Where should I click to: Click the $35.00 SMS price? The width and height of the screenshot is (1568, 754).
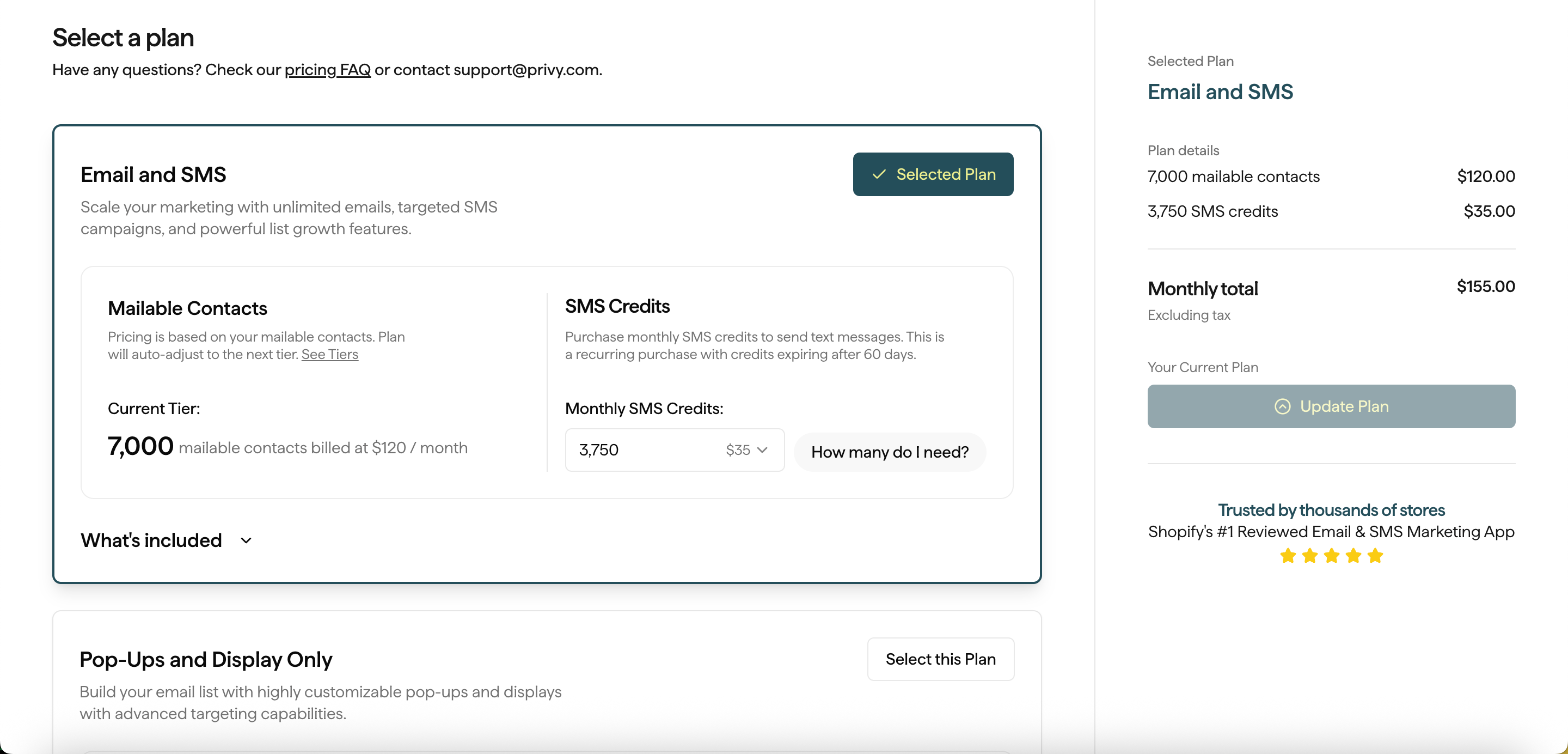tap(1489, 211)
